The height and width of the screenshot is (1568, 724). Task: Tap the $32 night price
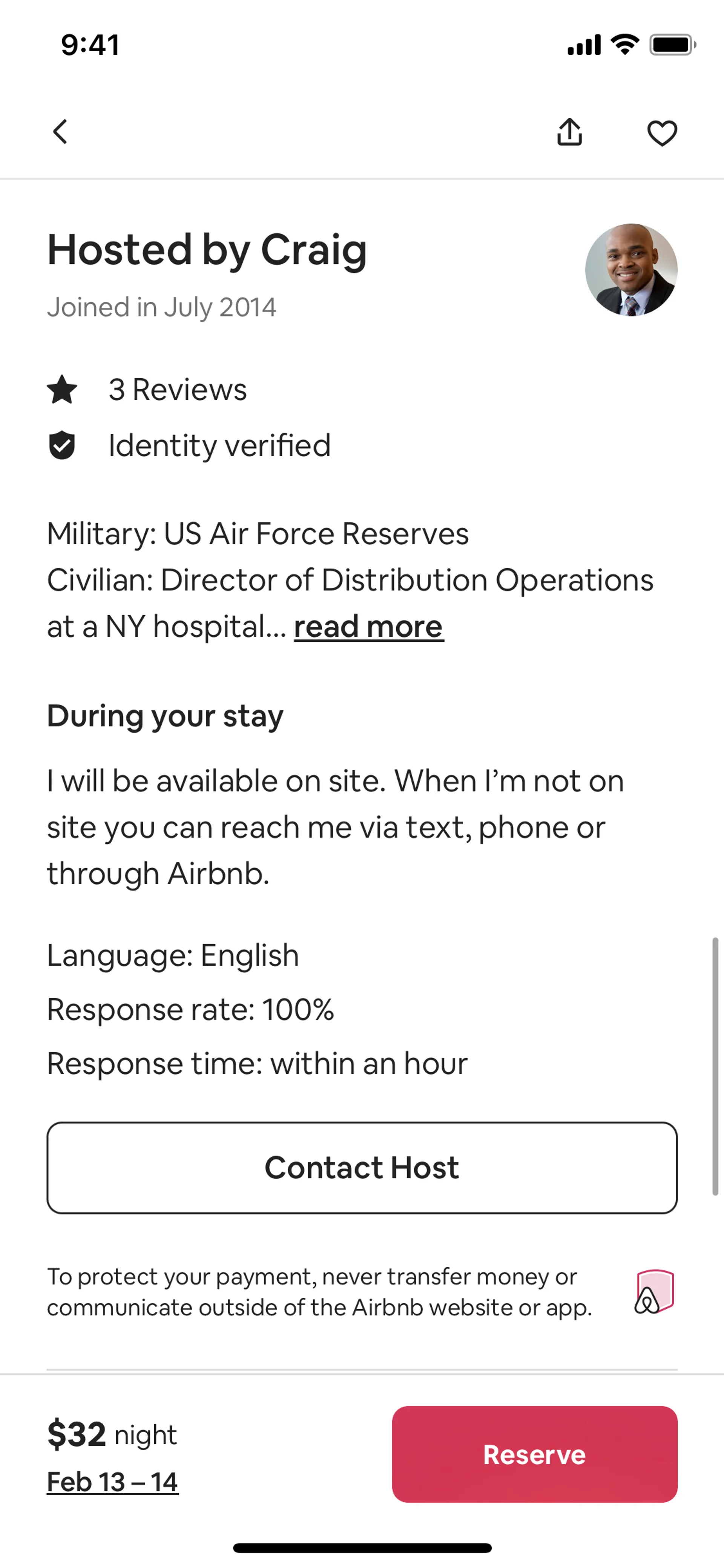[x=112, y=1435]
